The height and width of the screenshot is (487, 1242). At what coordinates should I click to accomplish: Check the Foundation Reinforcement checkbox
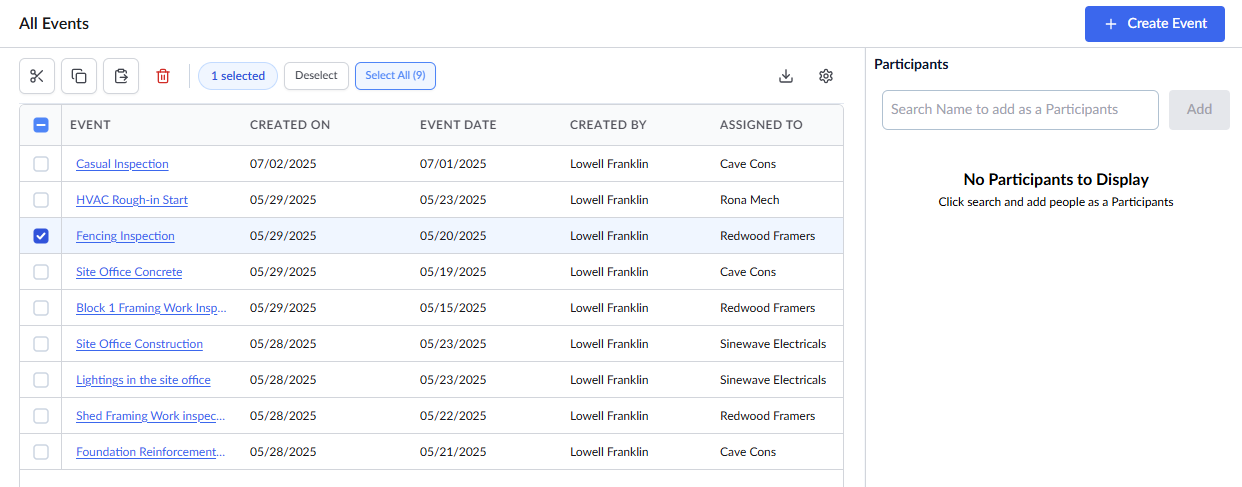pos(41,452)
